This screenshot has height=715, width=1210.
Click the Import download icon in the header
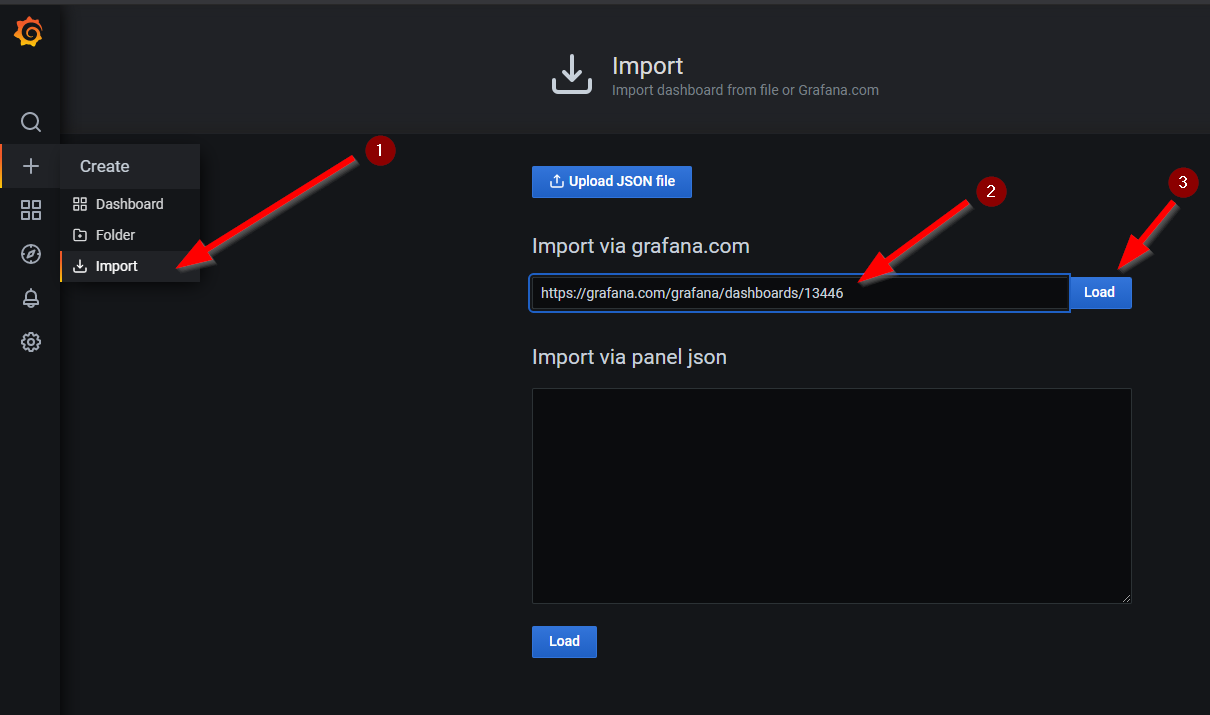coord(571,73)
